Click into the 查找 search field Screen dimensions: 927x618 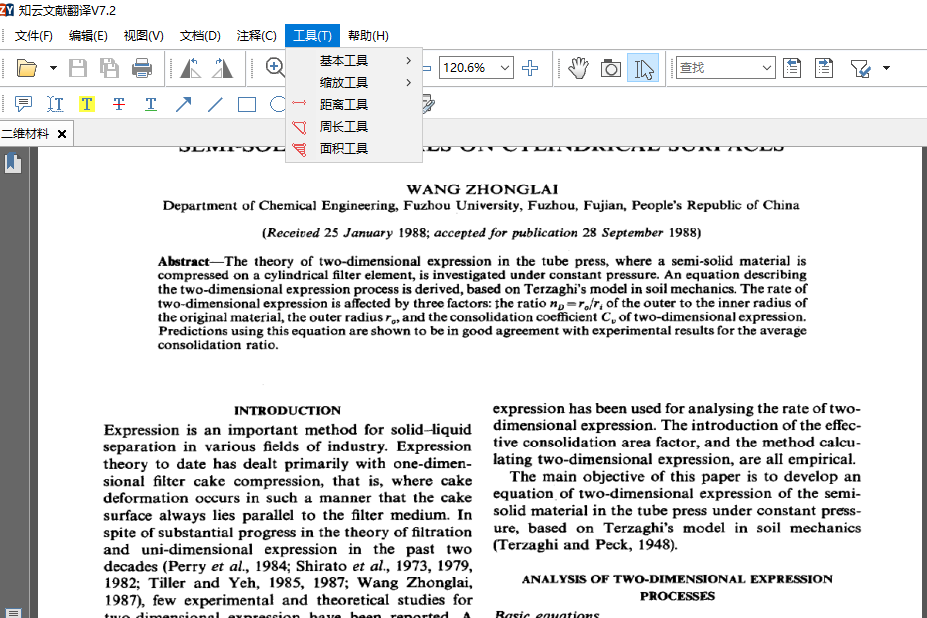point(718,68)
